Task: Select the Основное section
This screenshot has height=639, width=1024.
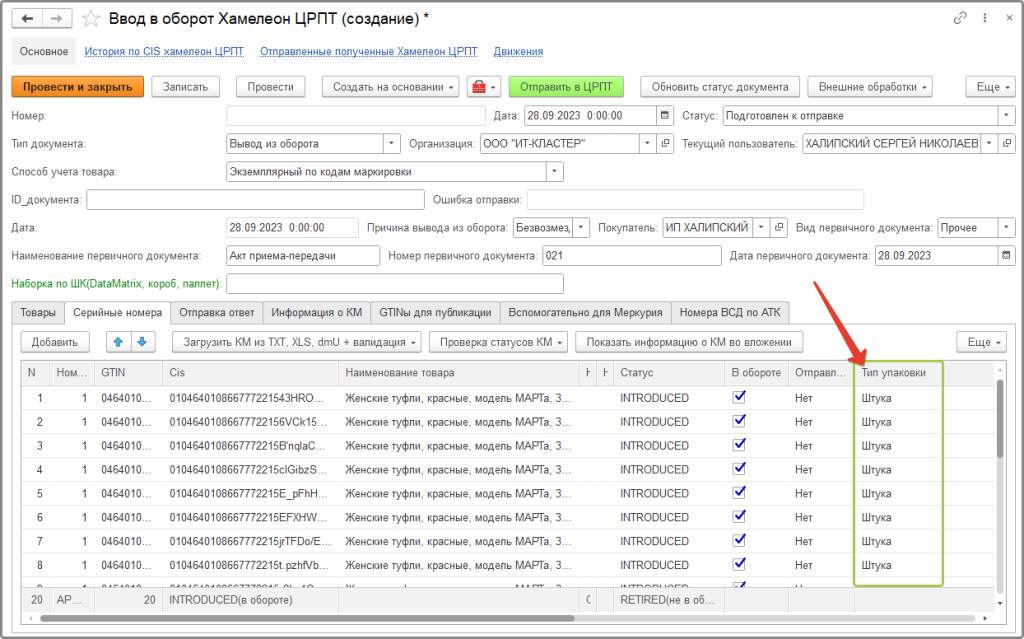Action: click(x=44, y=52)
